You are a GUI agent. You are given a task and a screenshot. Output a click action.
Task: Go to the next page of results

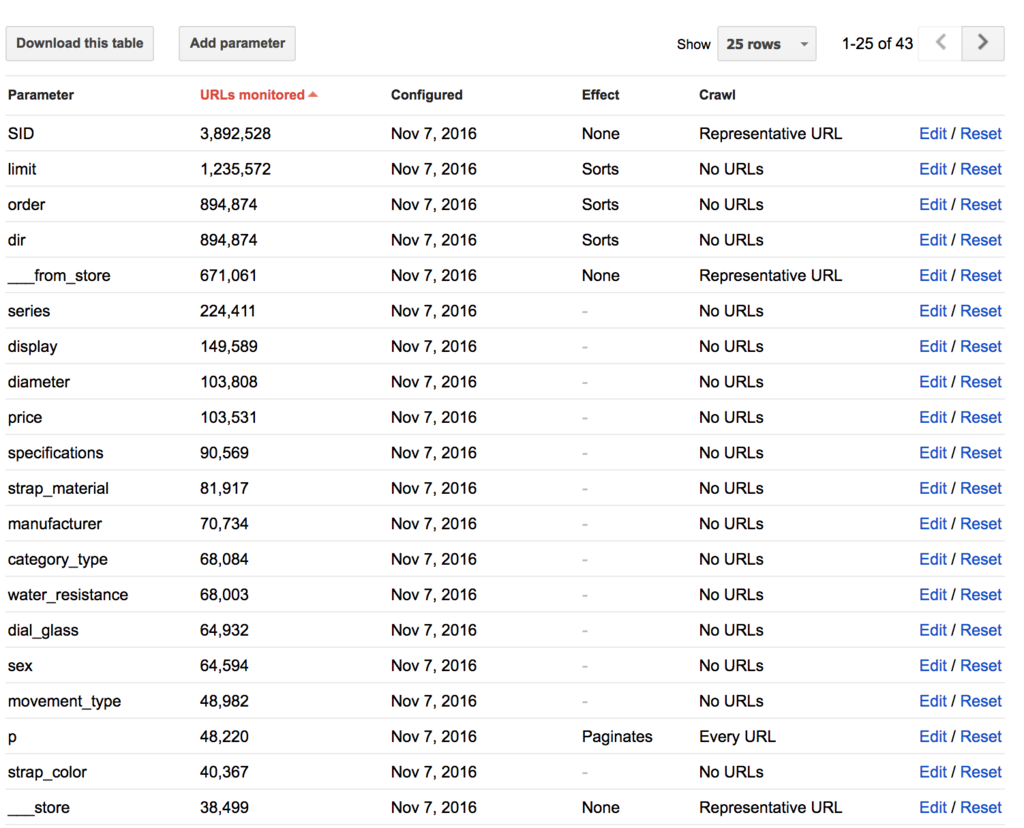pyautogui.click(x=983, y=43)
